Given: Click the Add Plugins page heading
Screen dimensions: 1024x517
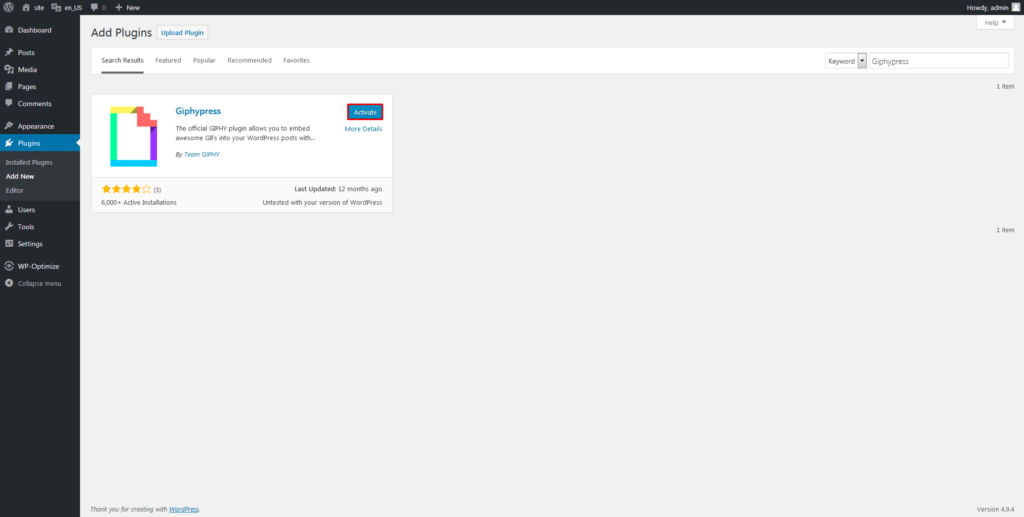Looking at the screenshot, I should pyautogui.click(x=121, y=32).
